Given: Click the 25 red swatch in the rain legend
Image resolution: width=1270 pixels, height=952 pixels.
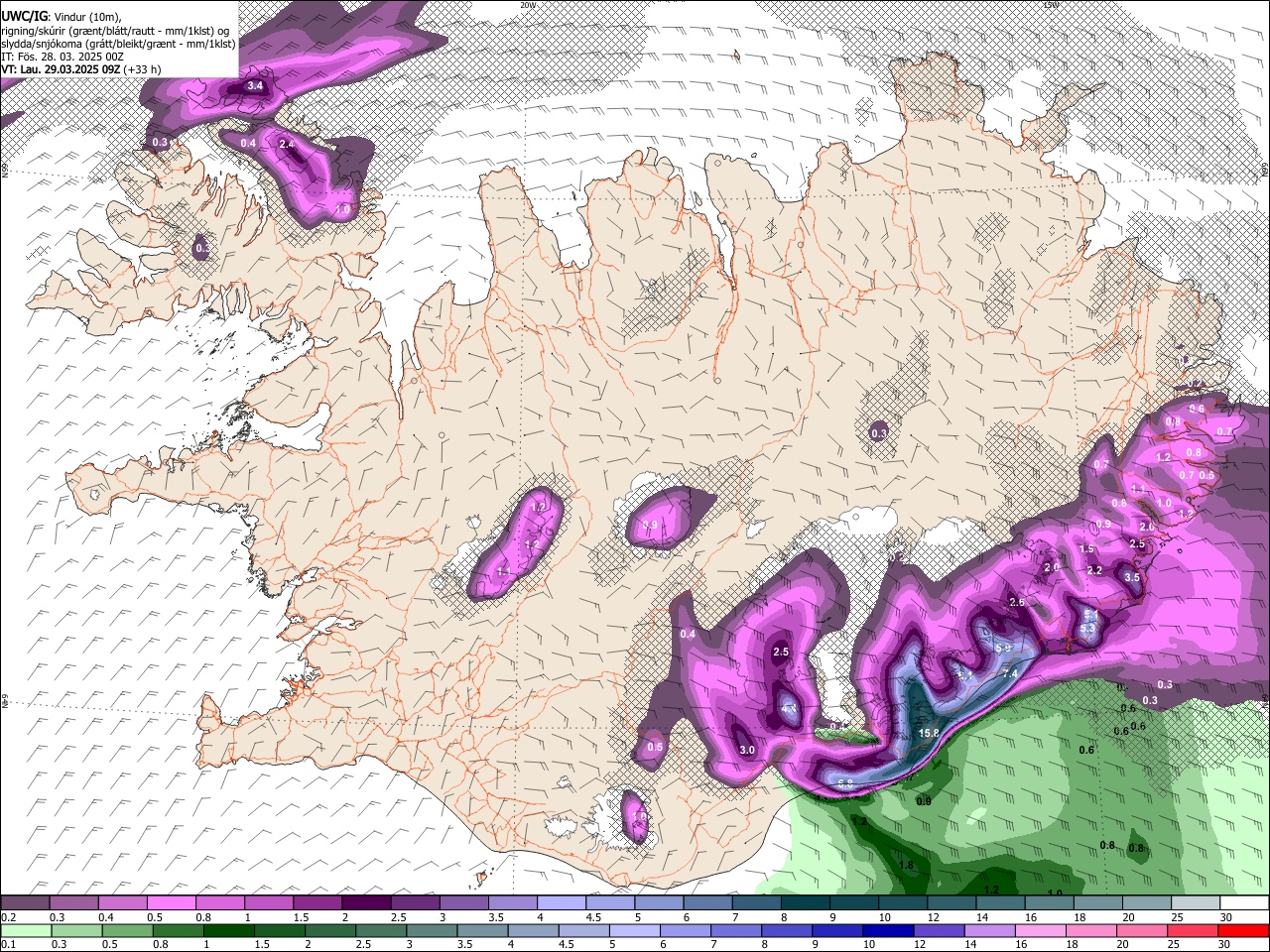Looking at the screenshot, I should [x=1194, y=930].
